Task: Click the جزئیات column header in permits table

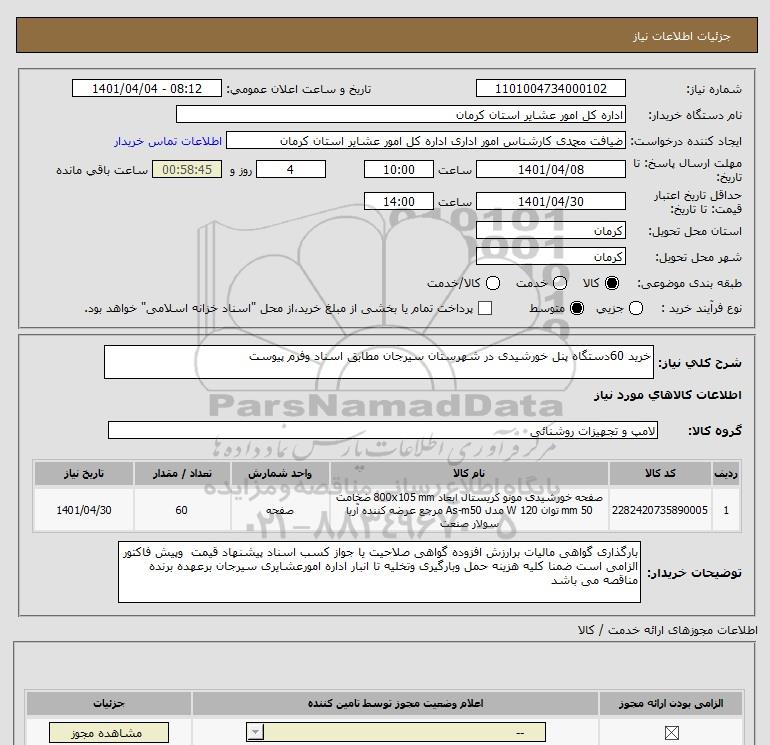Action: point(109,703)
